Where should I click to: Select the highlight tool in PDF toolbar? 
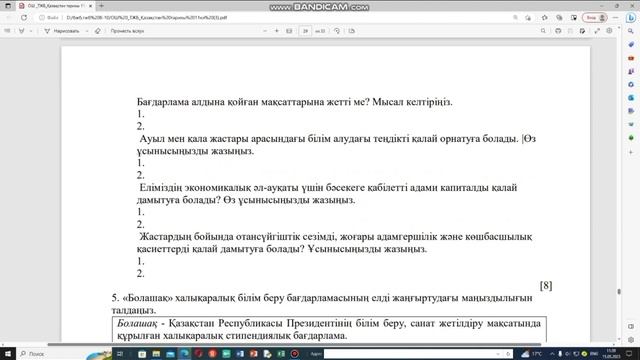coord(22,31)
